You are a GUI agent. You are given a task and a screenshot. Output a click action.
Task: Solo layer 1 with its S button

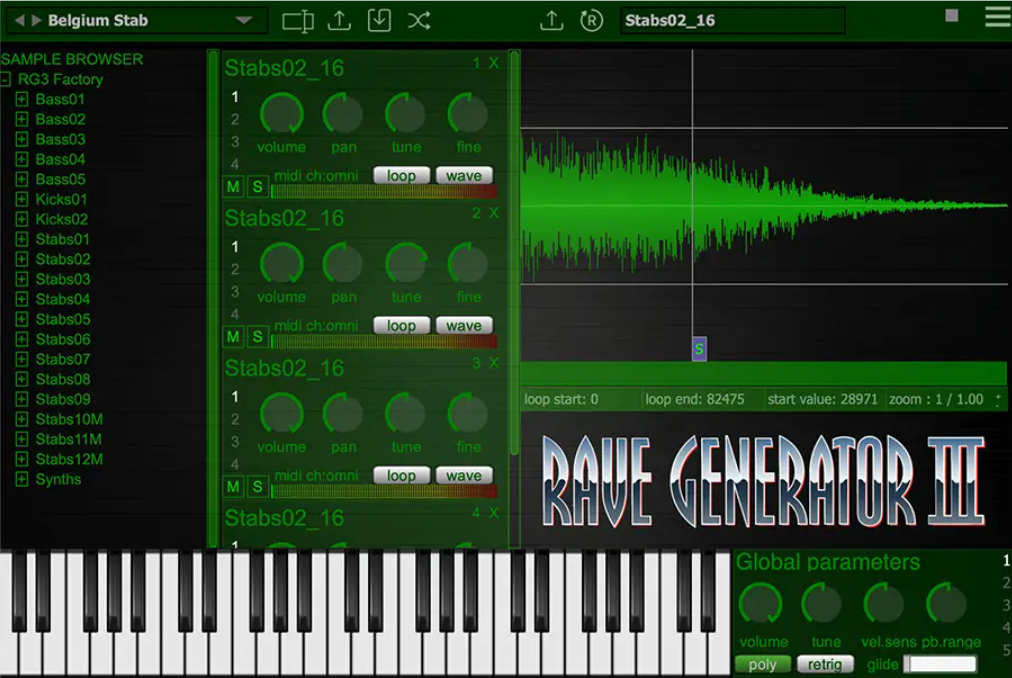[x=257, y=187]
